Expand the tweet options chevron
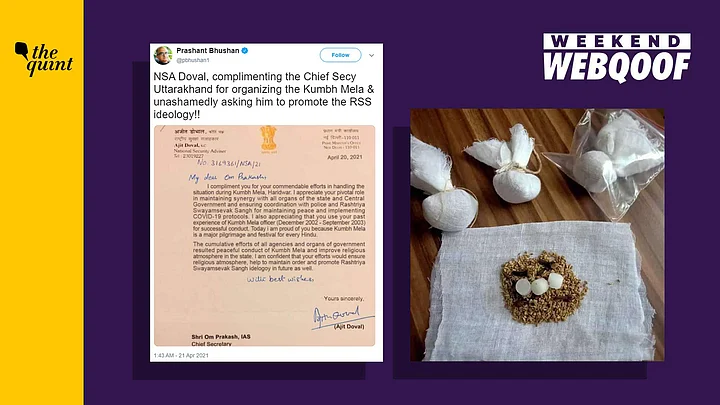 point(371,55)
